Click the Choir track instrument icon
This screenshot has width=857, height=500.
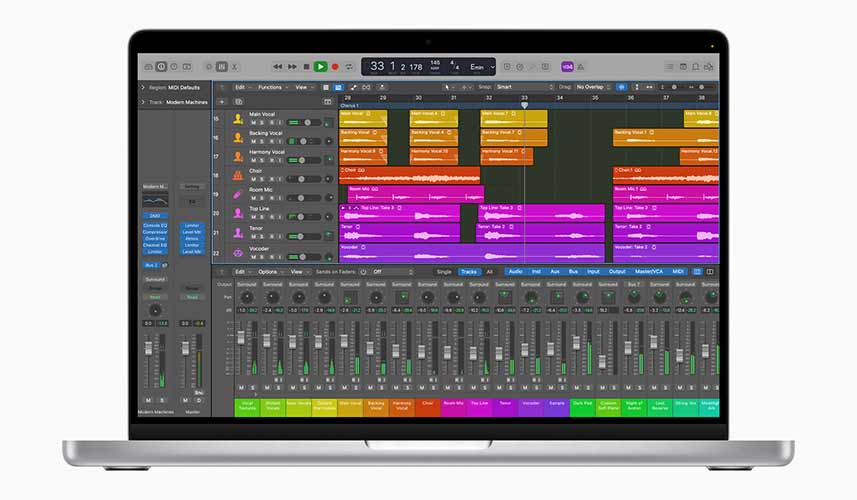coord(238,174)
